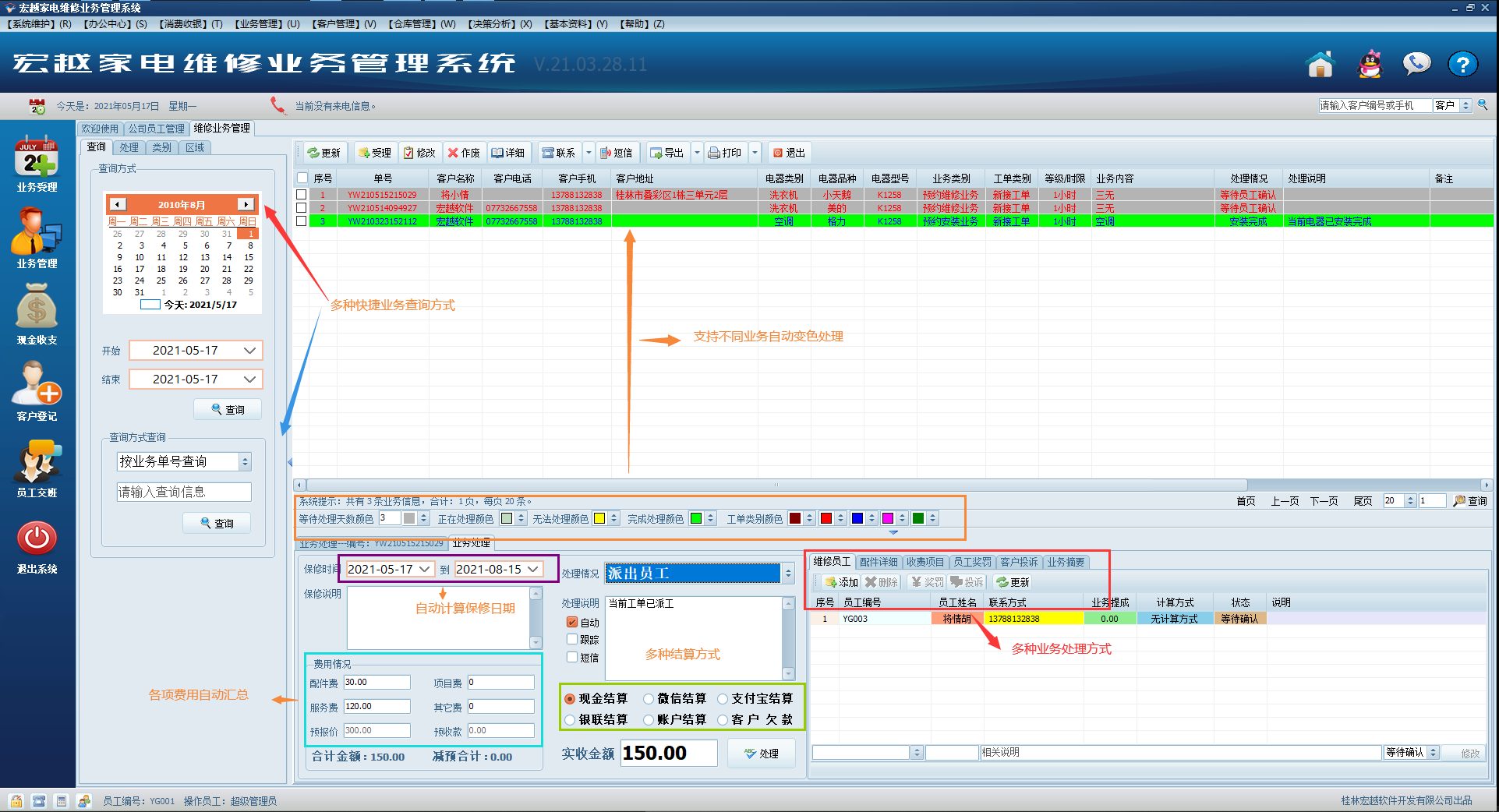This screenshot has width=1499, height=812.
Task: Select the 现金结算 radio button
Action: pos(571,699)
